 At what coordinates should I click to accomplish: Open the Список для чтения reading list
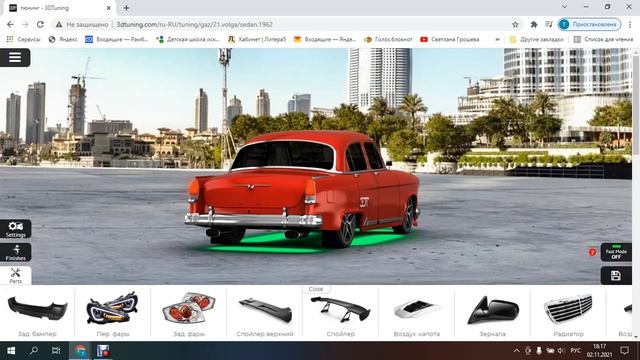click(603, 40)
